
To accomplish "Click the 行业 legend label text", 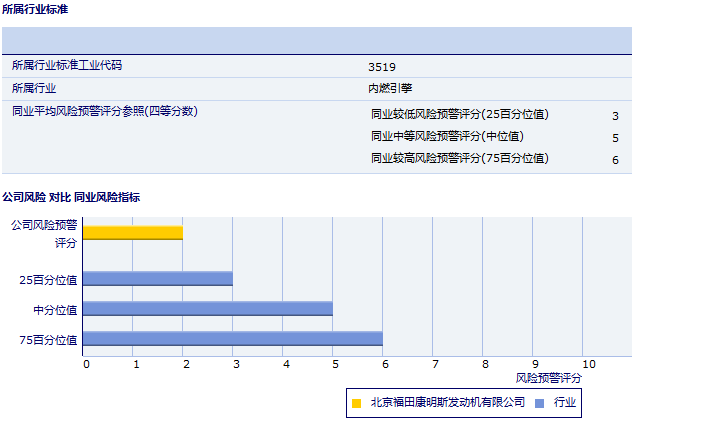I will click(564, 403).
